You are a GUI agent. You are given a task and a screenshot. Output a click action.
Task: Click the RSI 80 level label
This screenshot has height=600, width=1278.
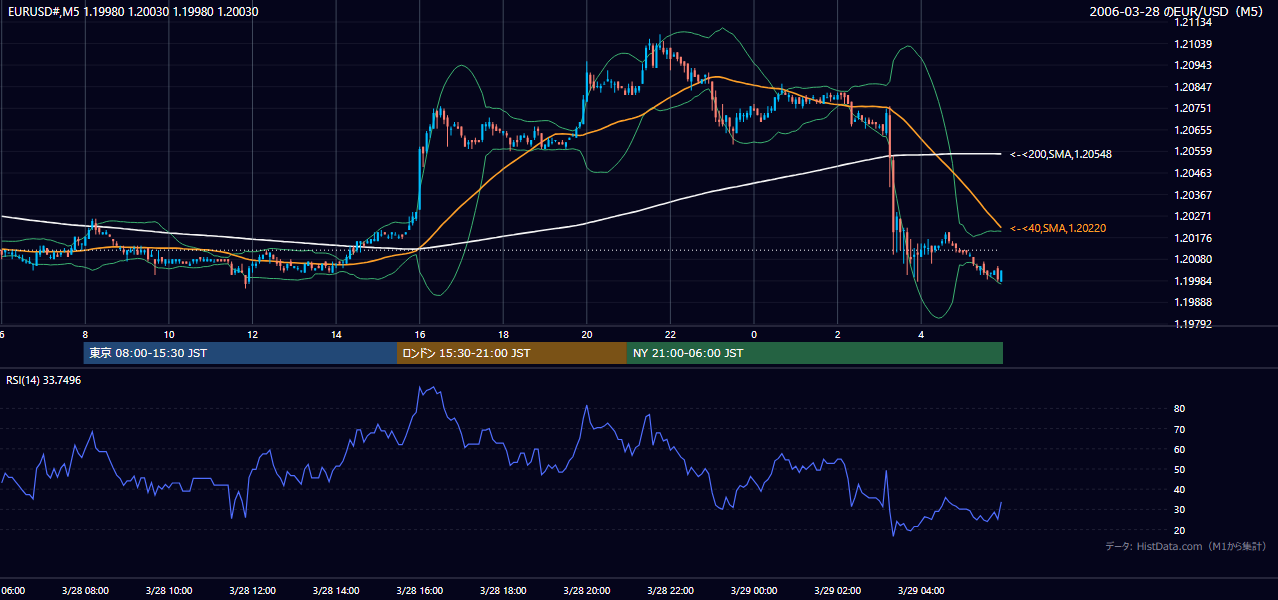[1179, 409]
